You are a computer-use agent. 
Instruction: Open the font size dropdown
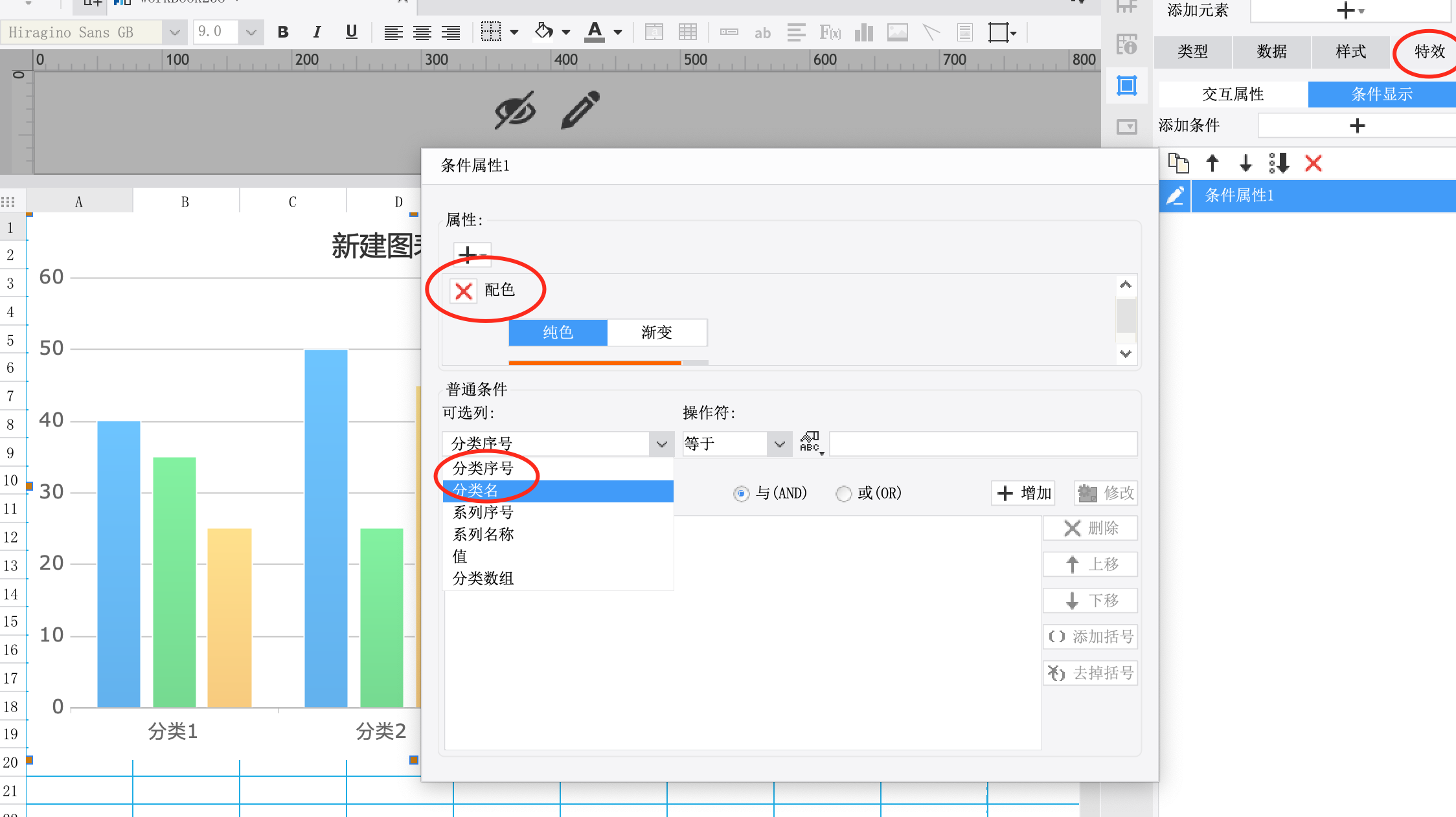click(251, 32)
